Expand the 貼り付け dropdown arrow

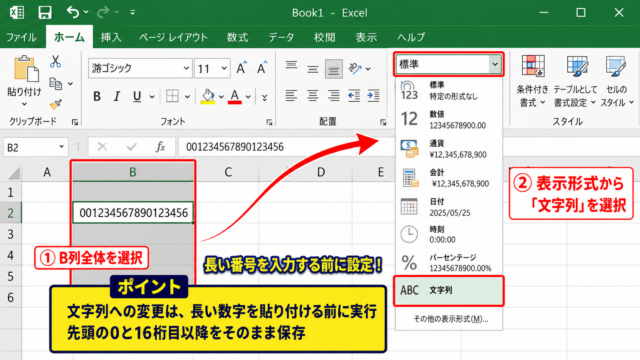click(x=24, y=104)
